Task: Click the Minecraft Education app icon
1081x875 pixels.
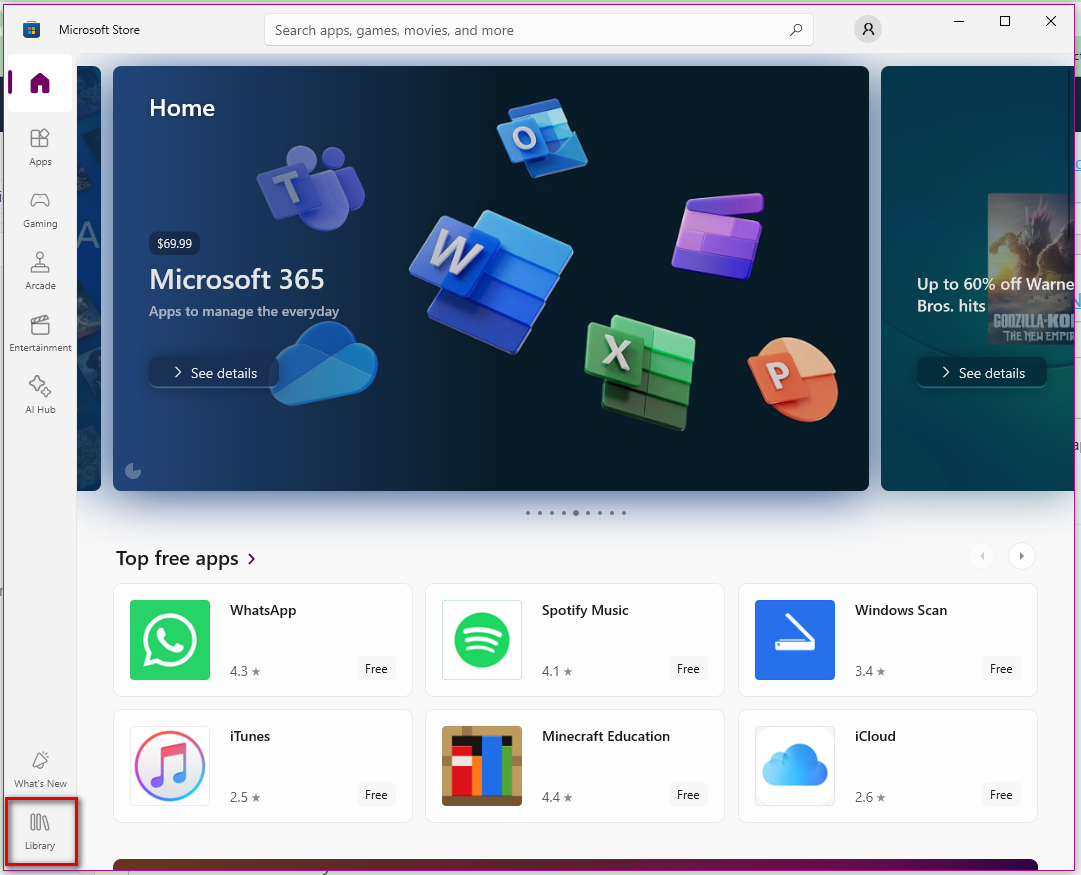Action: click(x=482, y=766)
